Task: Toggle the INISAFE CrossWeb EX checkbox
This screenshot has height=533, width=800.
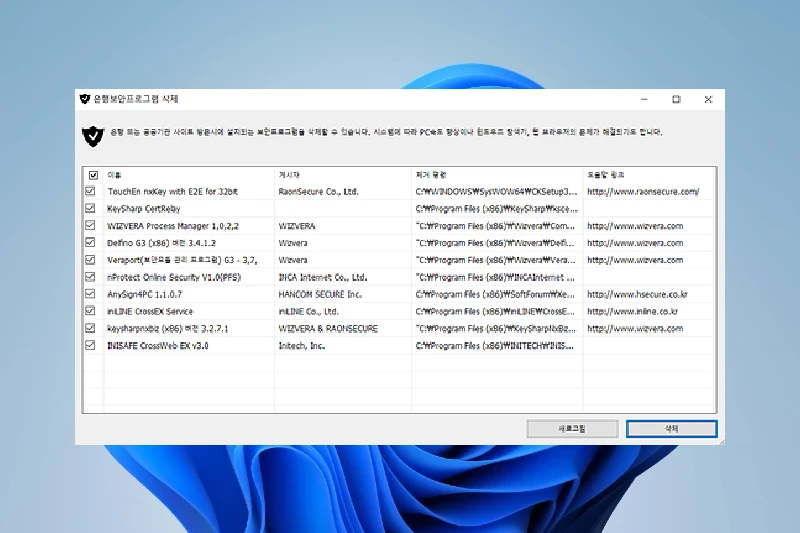Action: [x=91, y=345]
